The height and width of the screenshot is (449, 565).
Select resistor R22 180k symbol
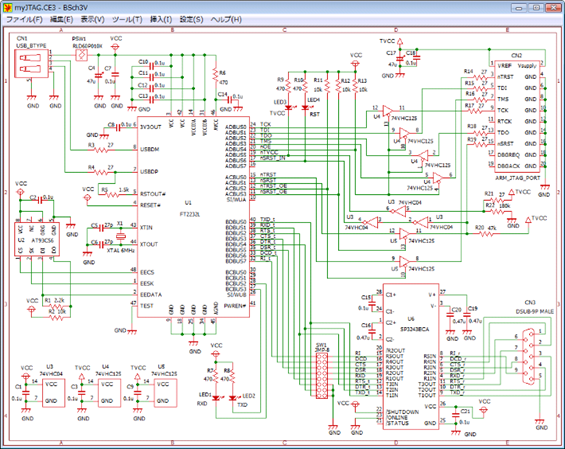[497, 212]
